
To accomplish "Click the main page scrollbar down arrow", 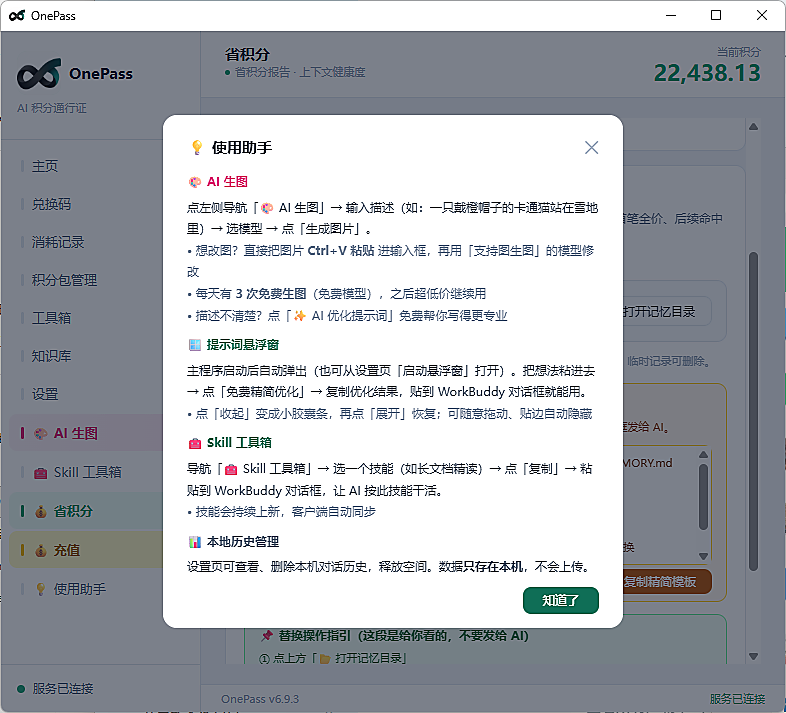I will (753, 656).
